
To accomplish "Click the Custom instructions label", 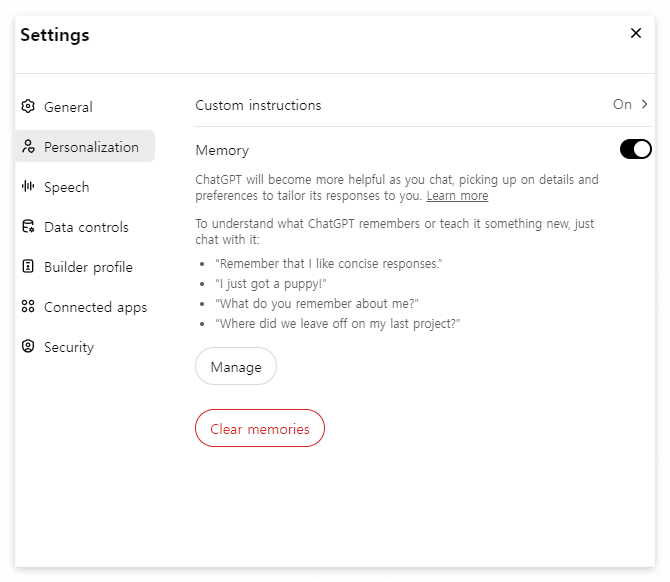I will point(258,105).
